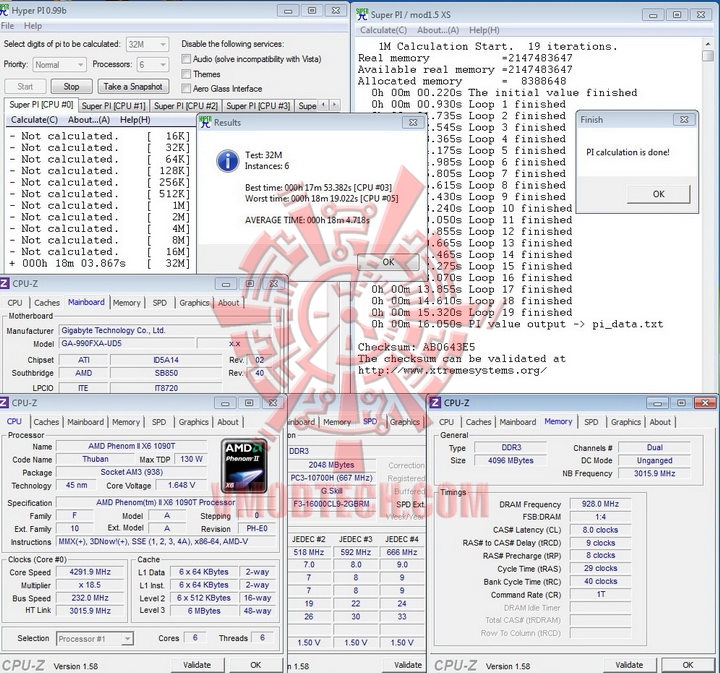This screenshot has height=673, width=720.
Task: Click the Multiplier value x 18.5
Action: (90, 585)
